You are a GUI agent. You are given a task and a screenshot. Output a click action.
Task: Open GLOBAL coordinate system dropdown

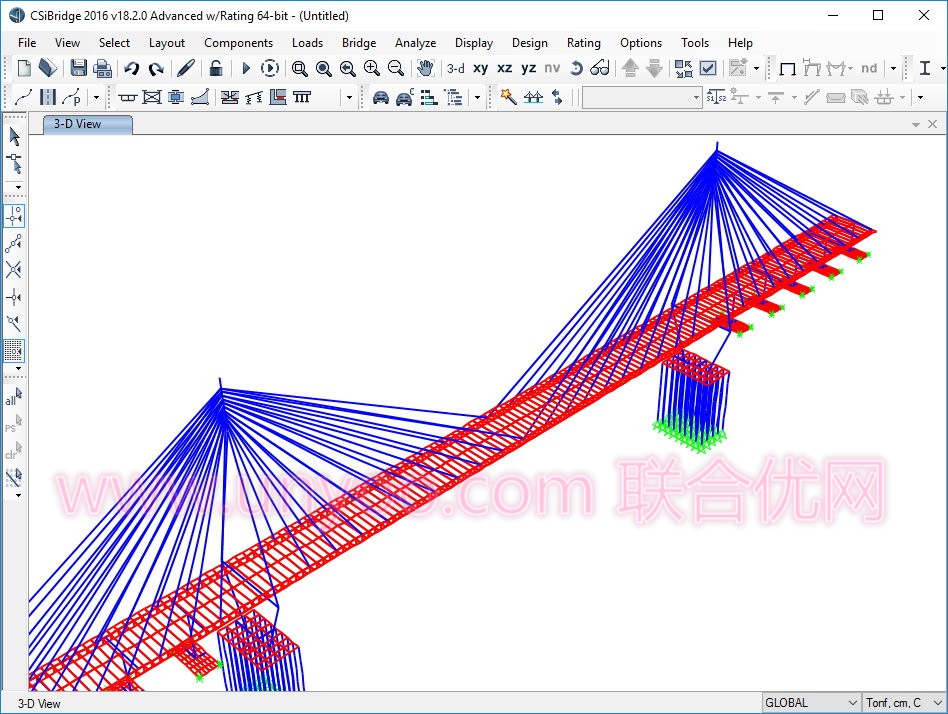pos(810,703)
